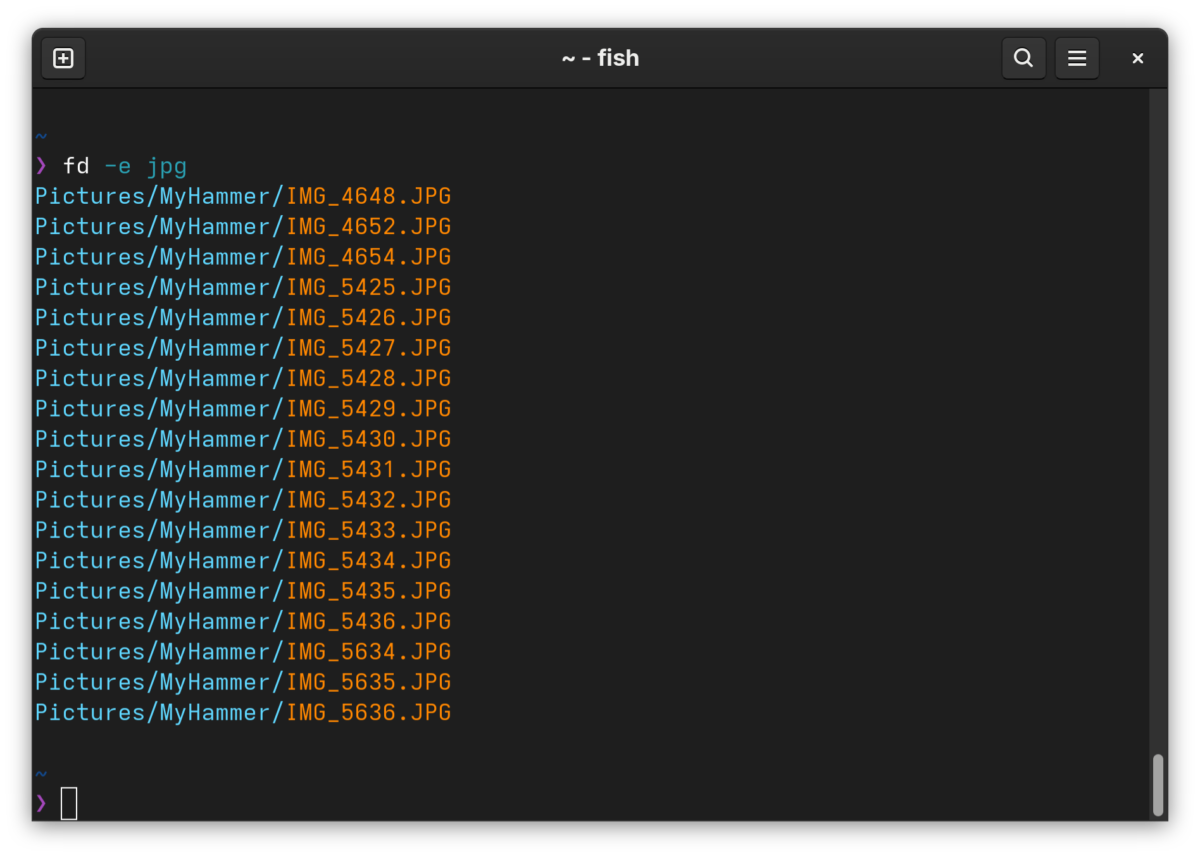Click the purple prompt arrow on the last line
The width and height of the screenshot is (1200, 857).
coord(41,802)
